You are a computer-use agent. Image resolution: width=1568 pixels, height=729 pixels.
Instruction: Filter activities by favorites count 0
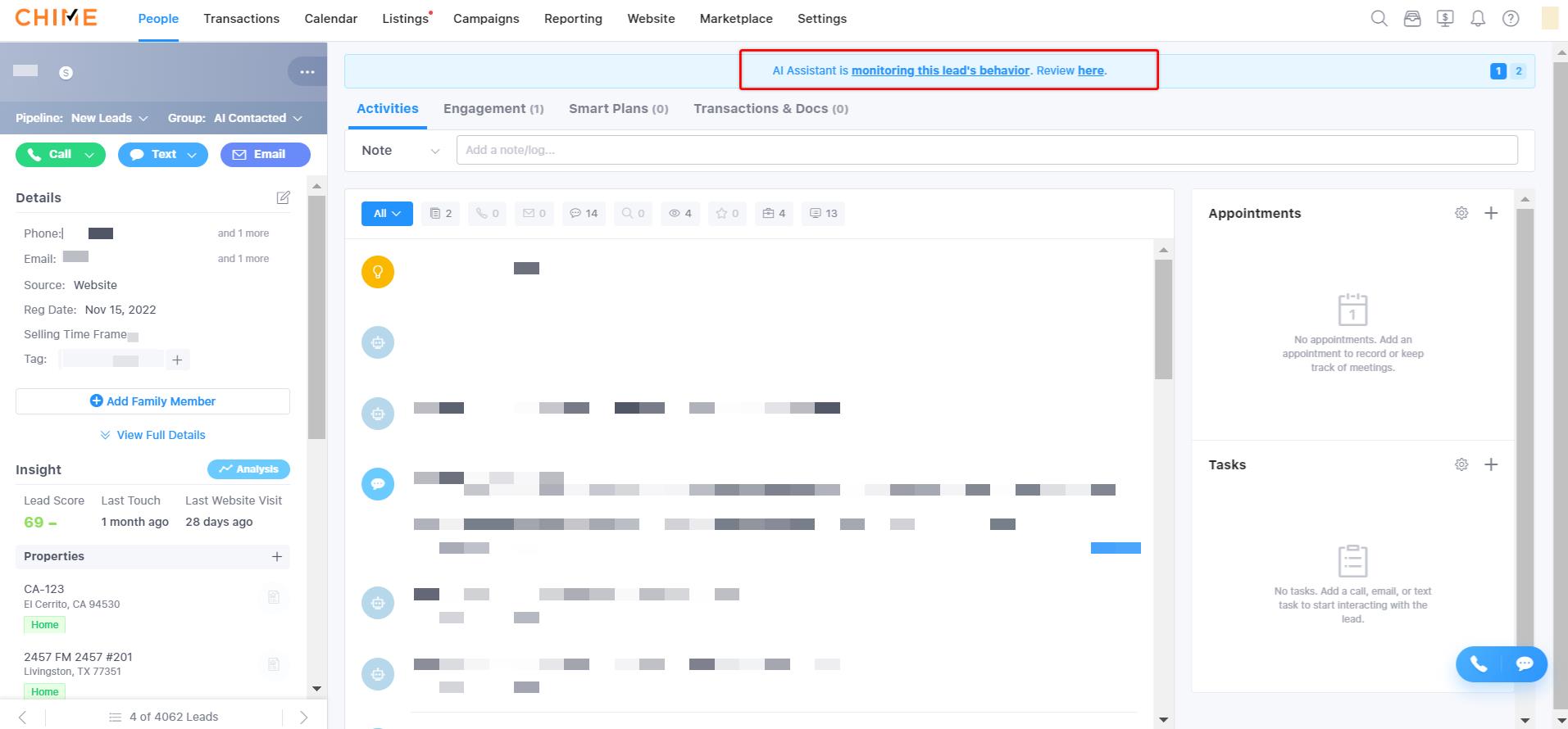pos(727,214)
